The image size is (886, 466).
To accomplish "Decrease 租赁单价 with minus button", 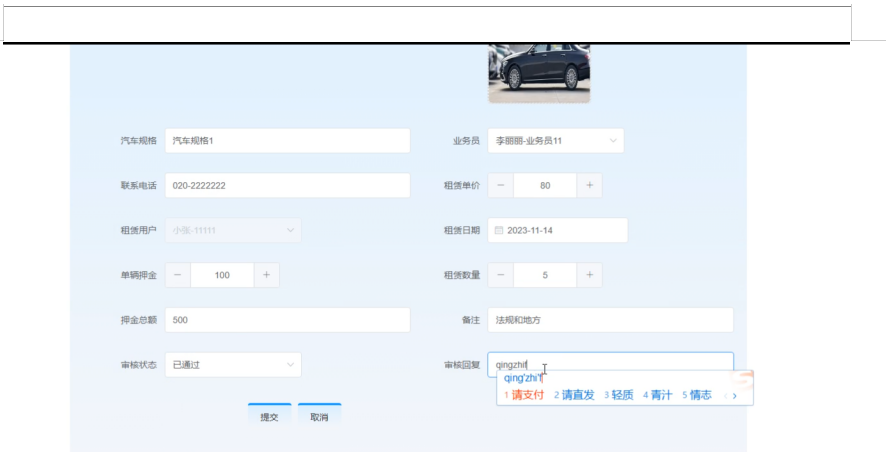I will [501, 185].
